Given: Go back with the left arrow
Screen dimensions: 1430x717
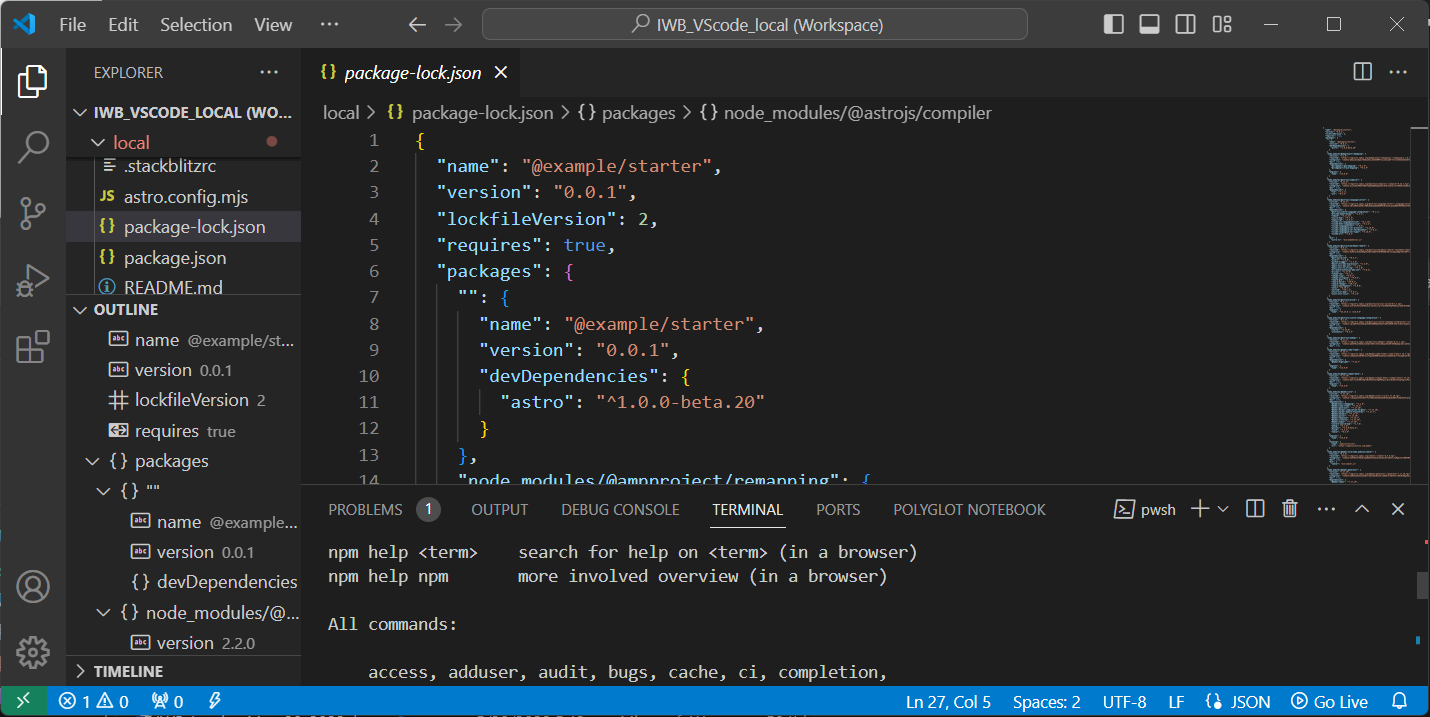Looking at the screenshot, I should [x=417, y=25].
